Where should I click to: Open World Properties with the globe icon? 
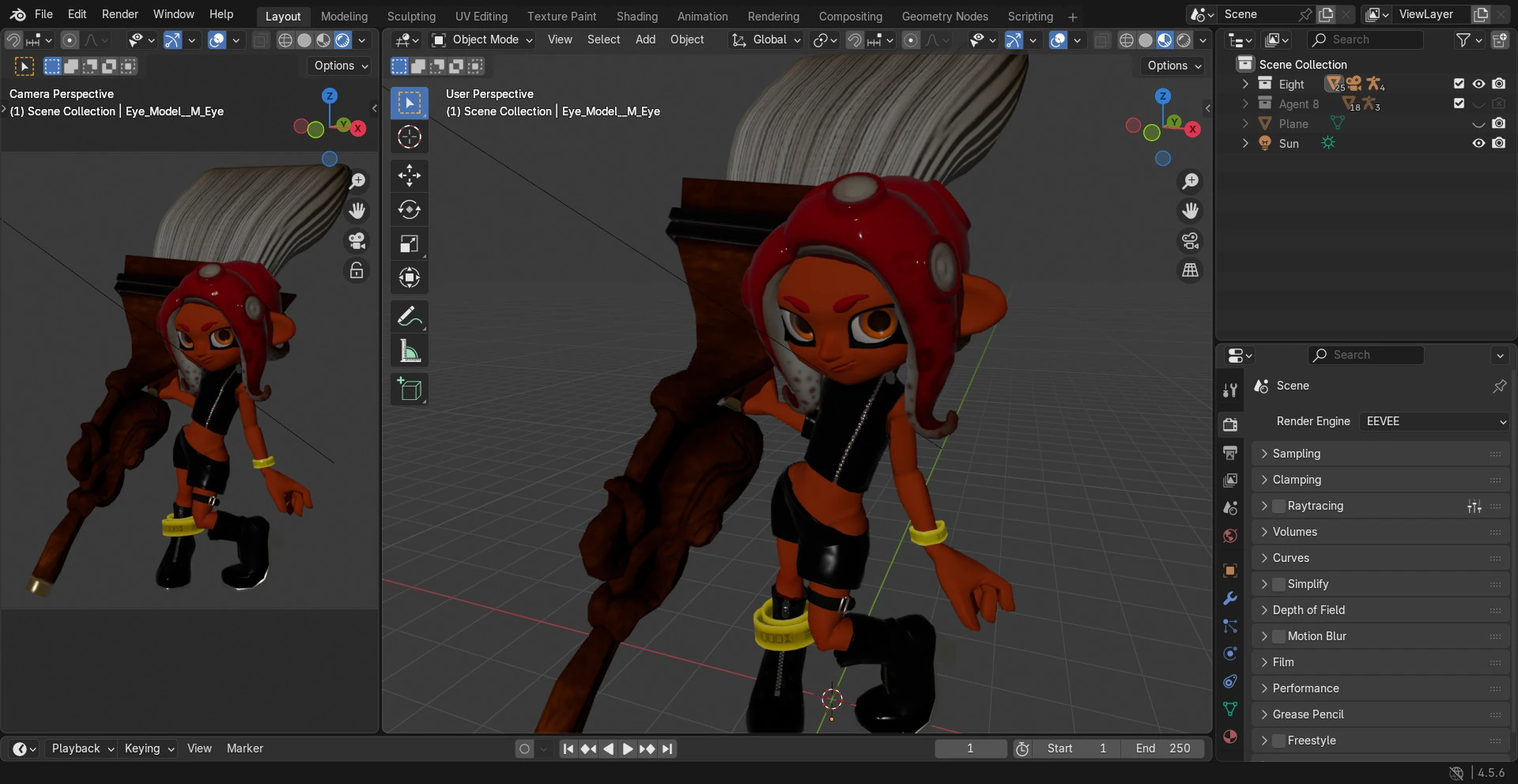[1229, 536]
